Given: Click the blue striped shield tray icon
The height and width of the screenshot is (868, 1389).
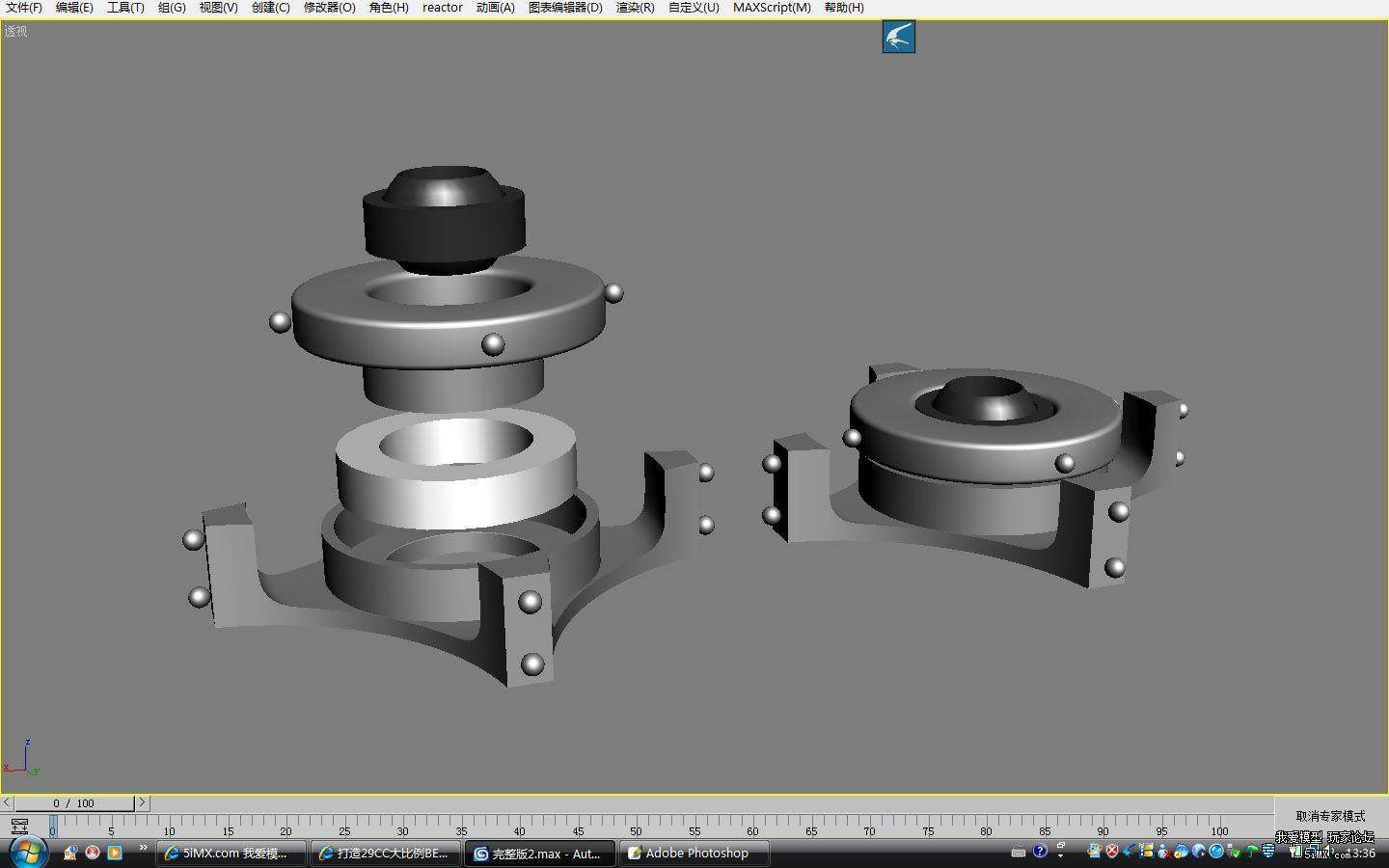Looking at the screenshot, I should [x=1268, y=851].
